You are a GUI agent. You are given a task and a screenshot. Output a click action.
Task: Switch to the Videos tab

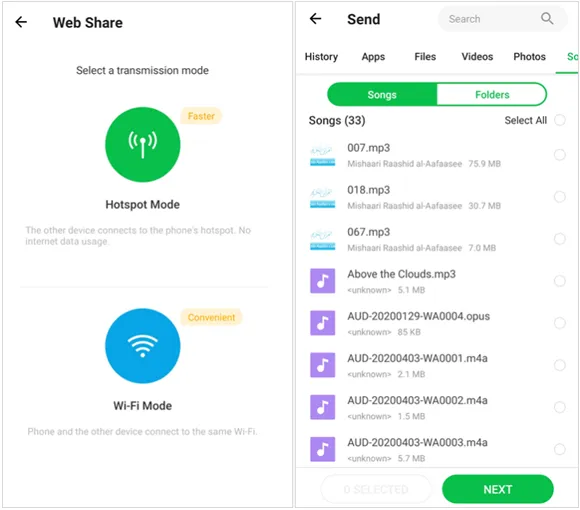tap(477, 57)
